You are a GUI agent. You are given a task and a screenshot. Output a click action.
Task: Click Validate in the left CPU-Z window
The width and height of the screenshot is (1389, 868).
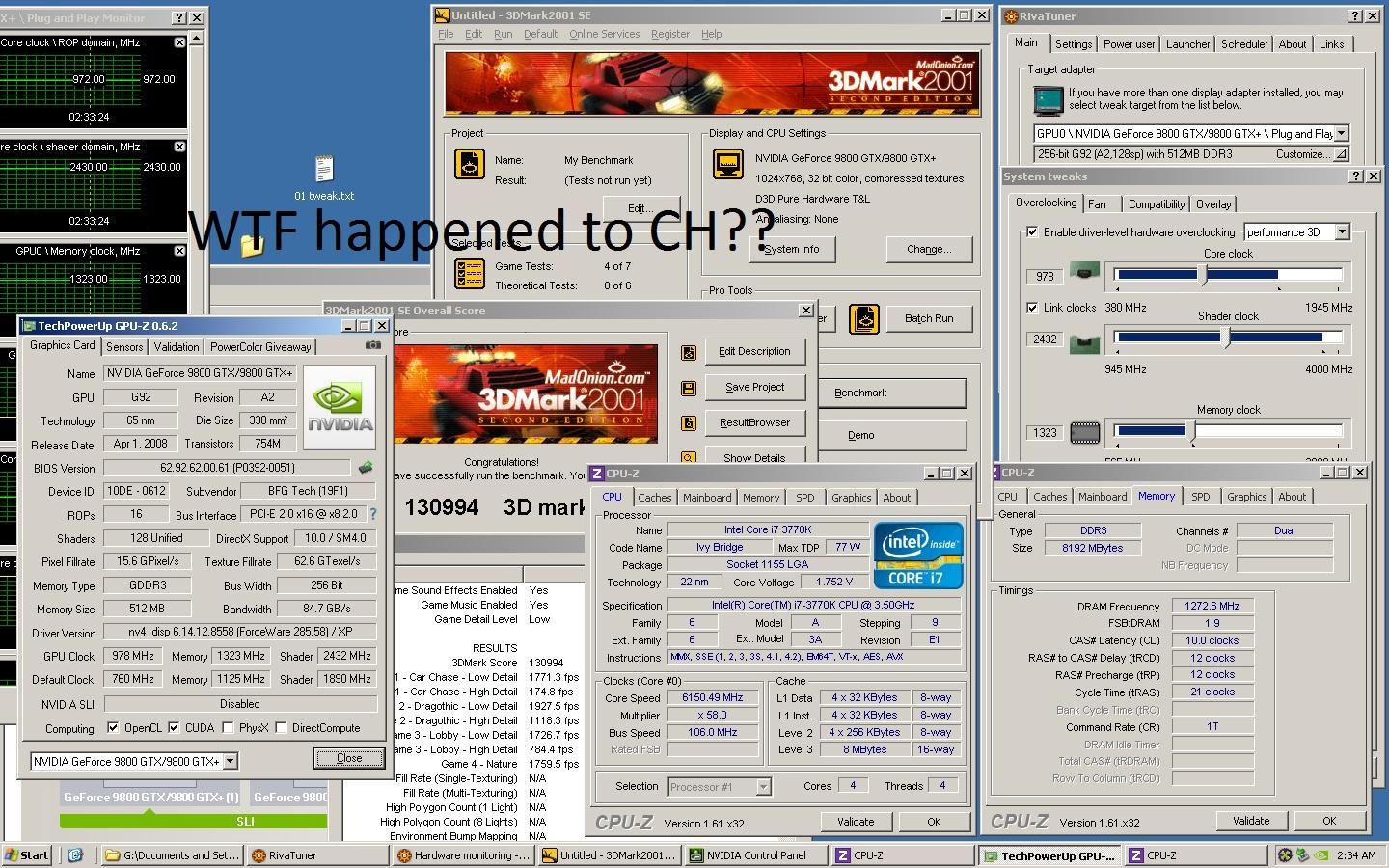point(856,822)
